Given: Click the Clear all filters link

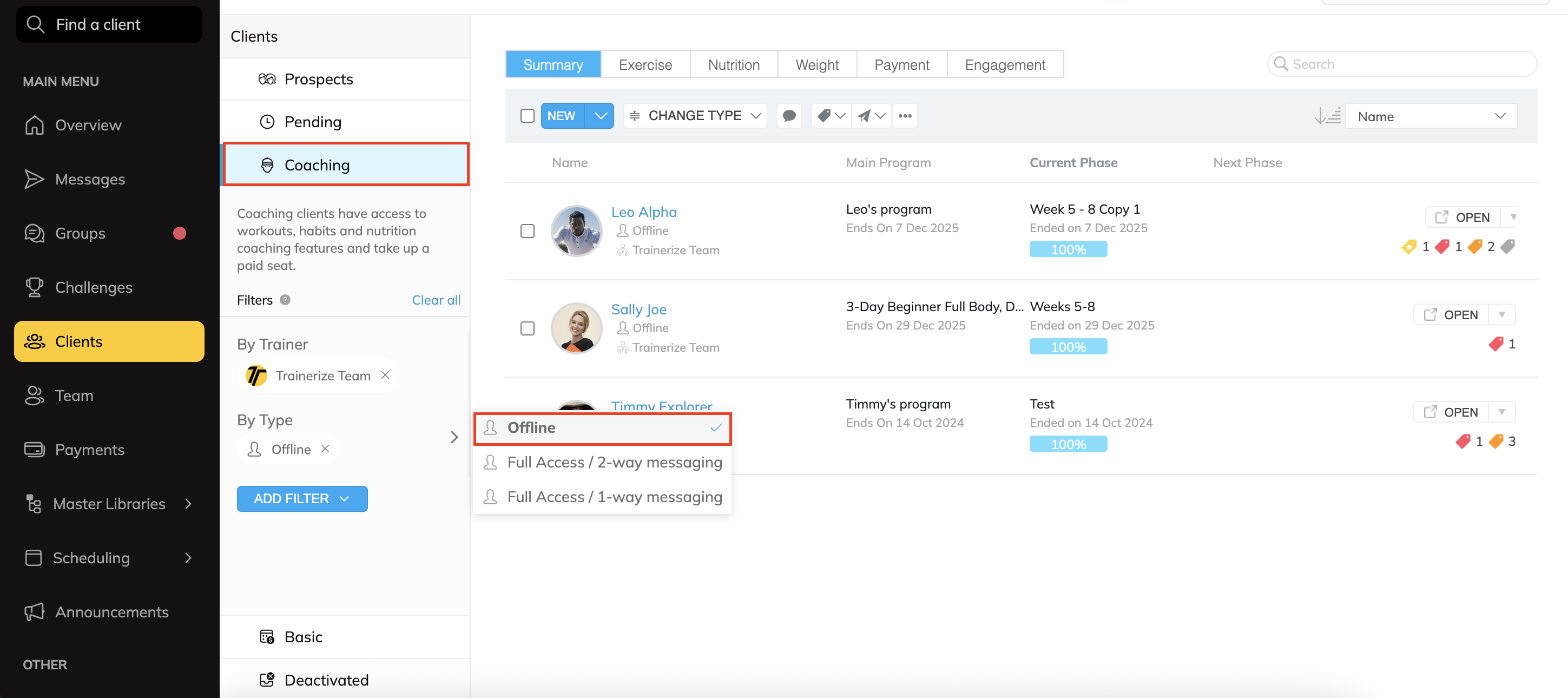Looking at the screenshot, I should 436,300.
